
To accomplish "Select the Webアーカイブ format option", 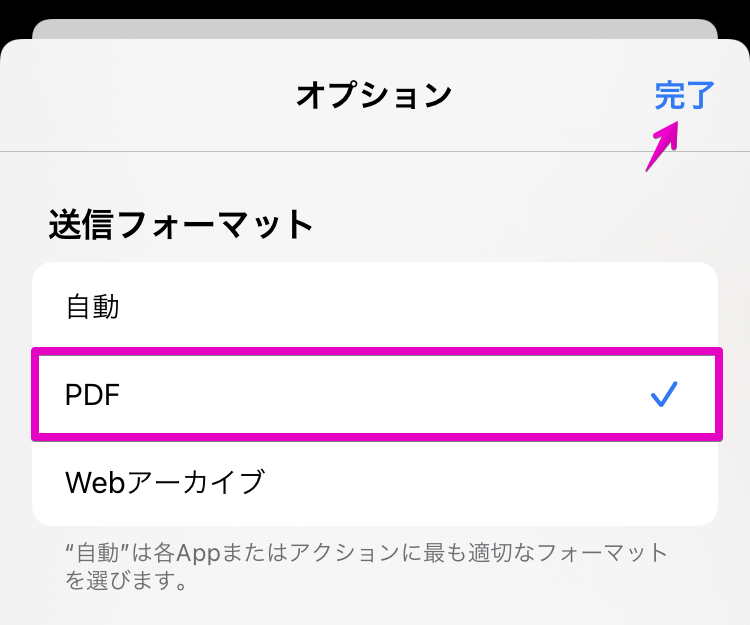I will (x=375, y=482).
